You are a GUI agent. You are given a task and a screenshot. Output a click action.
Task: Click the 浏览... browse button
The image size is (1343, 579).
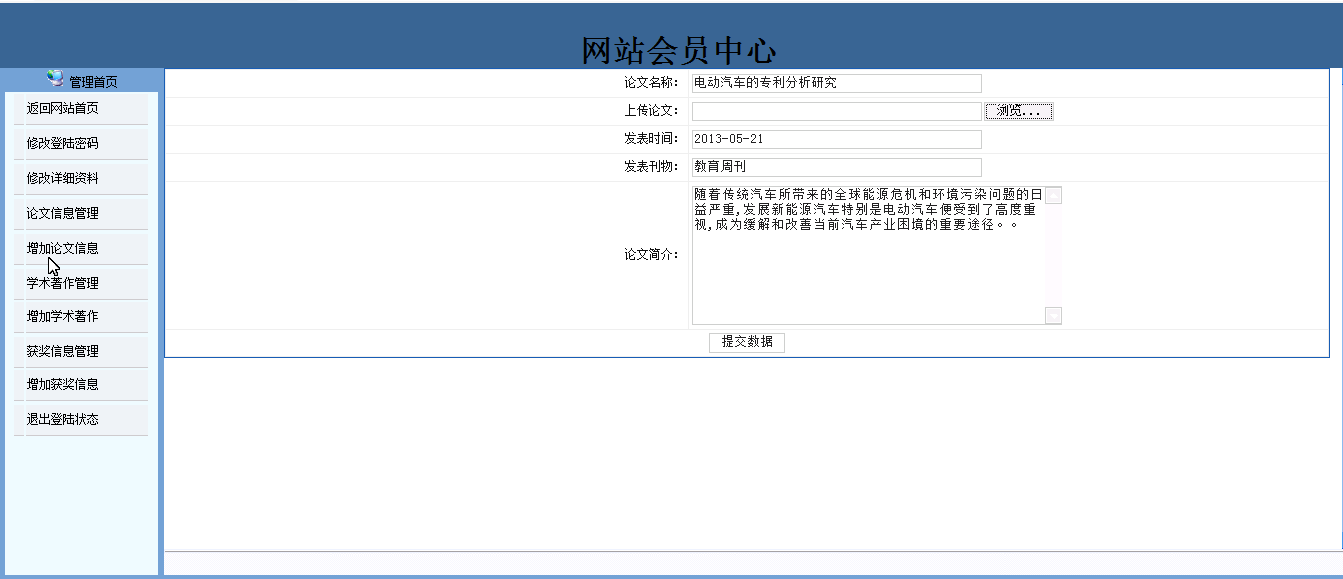1019,111
